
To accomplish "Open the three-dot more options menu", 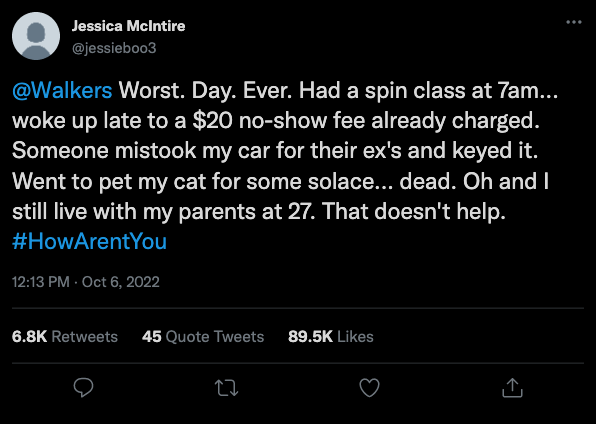I will coord(574,22).
